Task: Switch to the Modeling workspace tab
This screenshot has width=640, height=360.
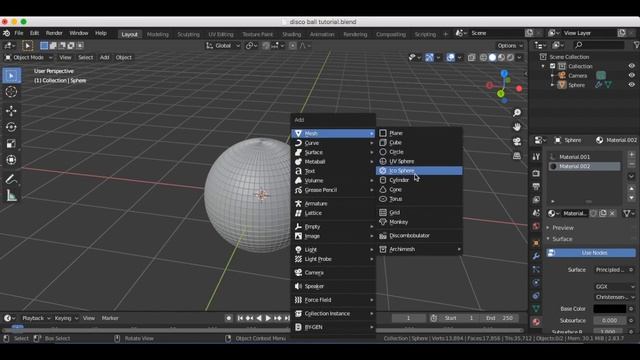Action: (x=158, y=34)
